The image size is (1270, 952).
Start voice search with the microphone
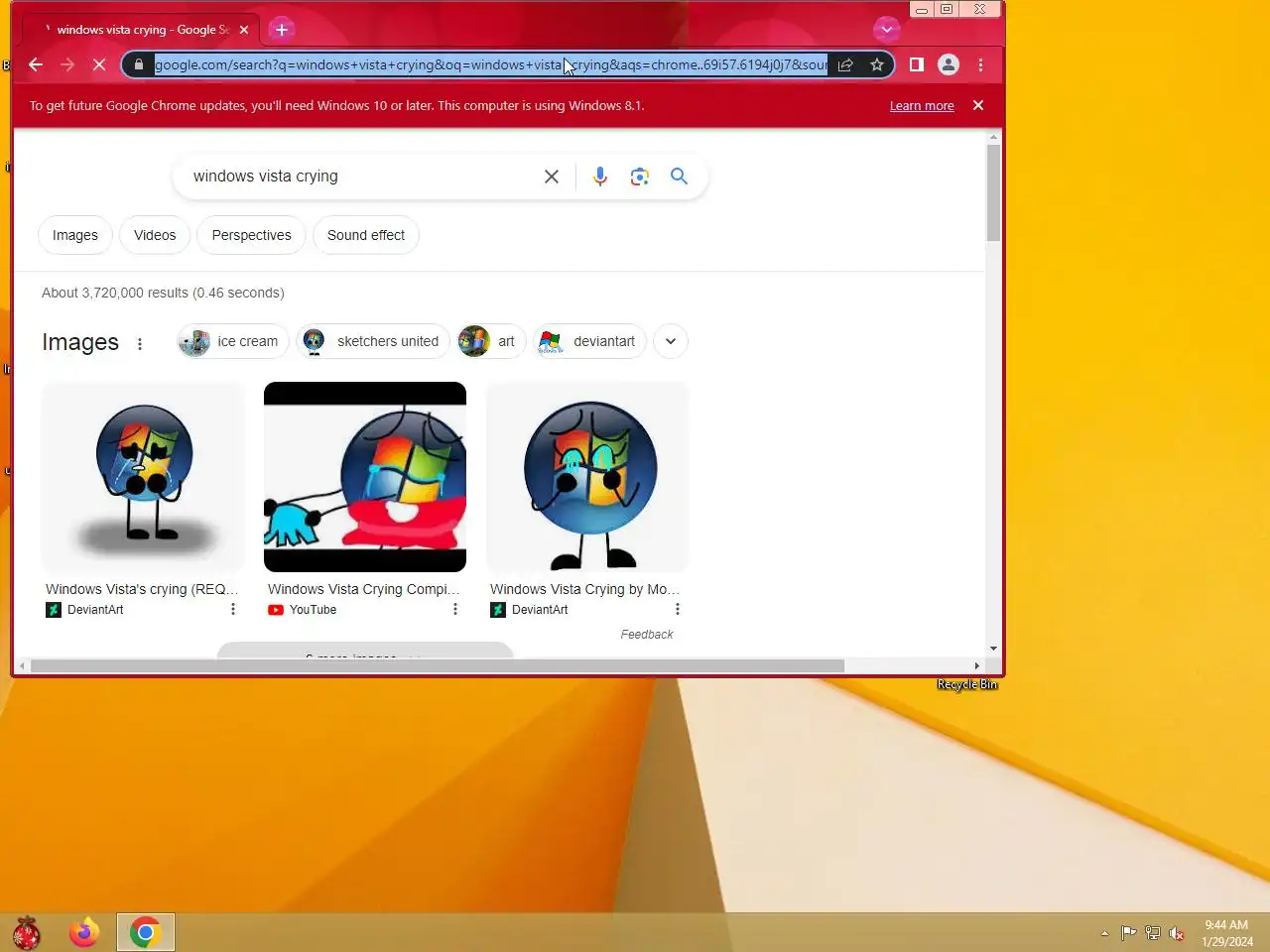pos(600,177)
